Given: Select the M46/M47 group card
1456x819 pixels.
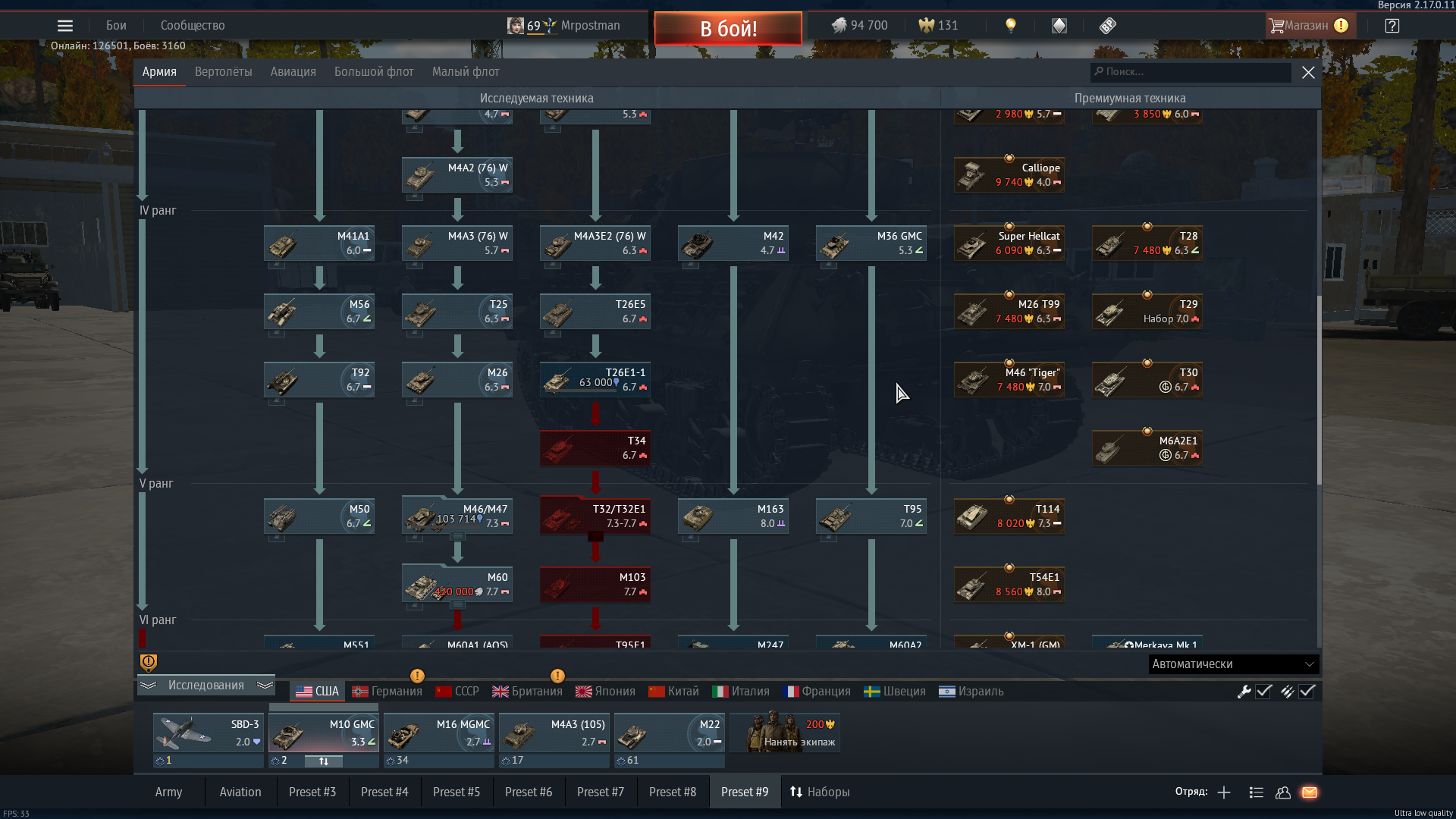Looking at the screenshot, I should [457, 516].
